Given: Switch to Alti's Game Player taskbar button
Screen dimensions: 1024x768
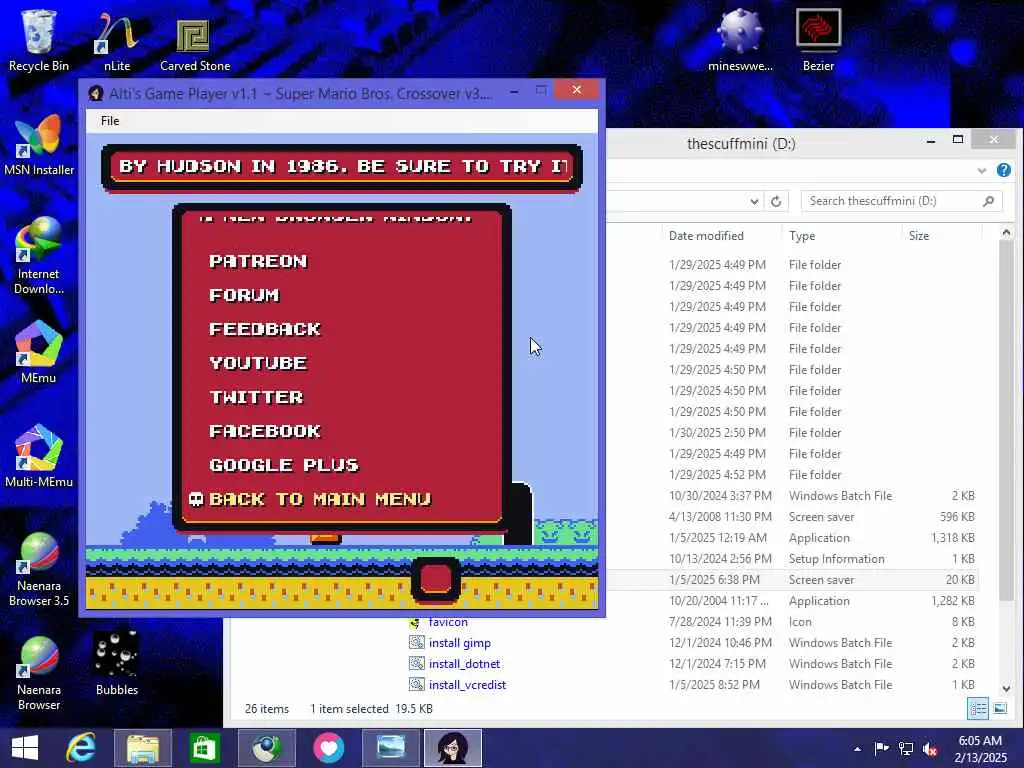Looking at the screenshot, I should click(453, 748).
